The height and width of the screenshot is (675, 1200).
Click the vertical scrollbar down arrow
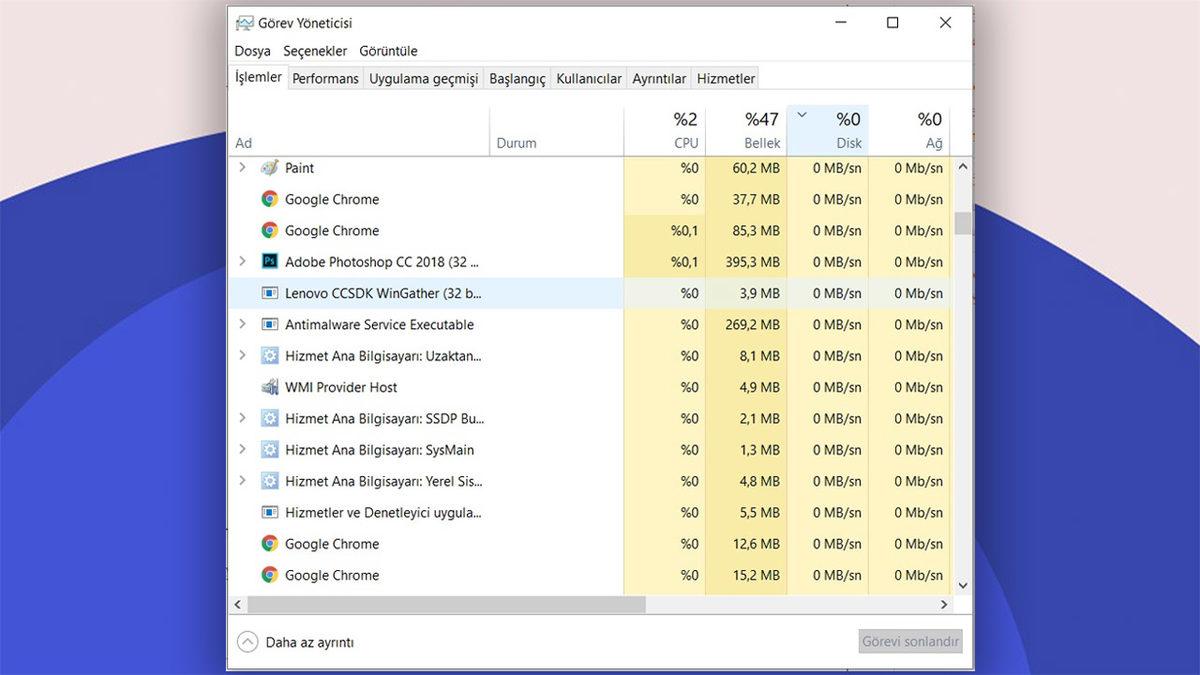pos(962,585)
